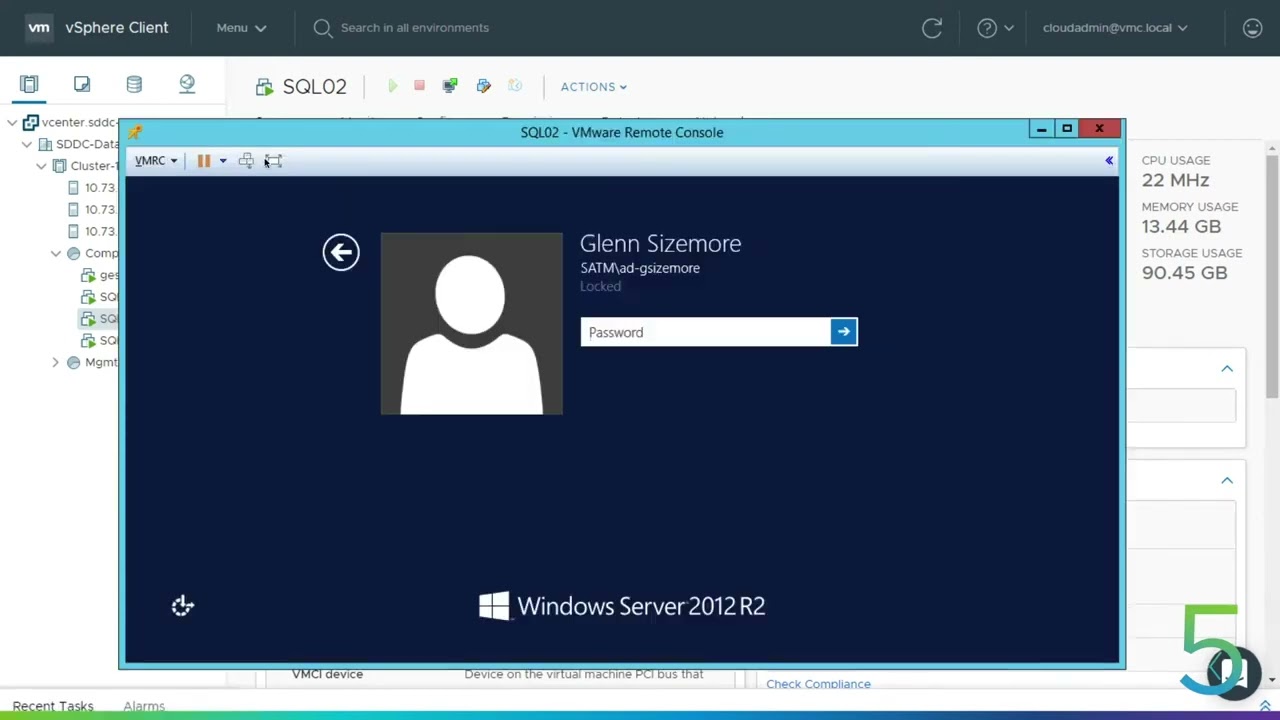This screenshot has width=1280, height=720.
Task: Open the VMRC dropdown menu
Action: click(156, 161)
